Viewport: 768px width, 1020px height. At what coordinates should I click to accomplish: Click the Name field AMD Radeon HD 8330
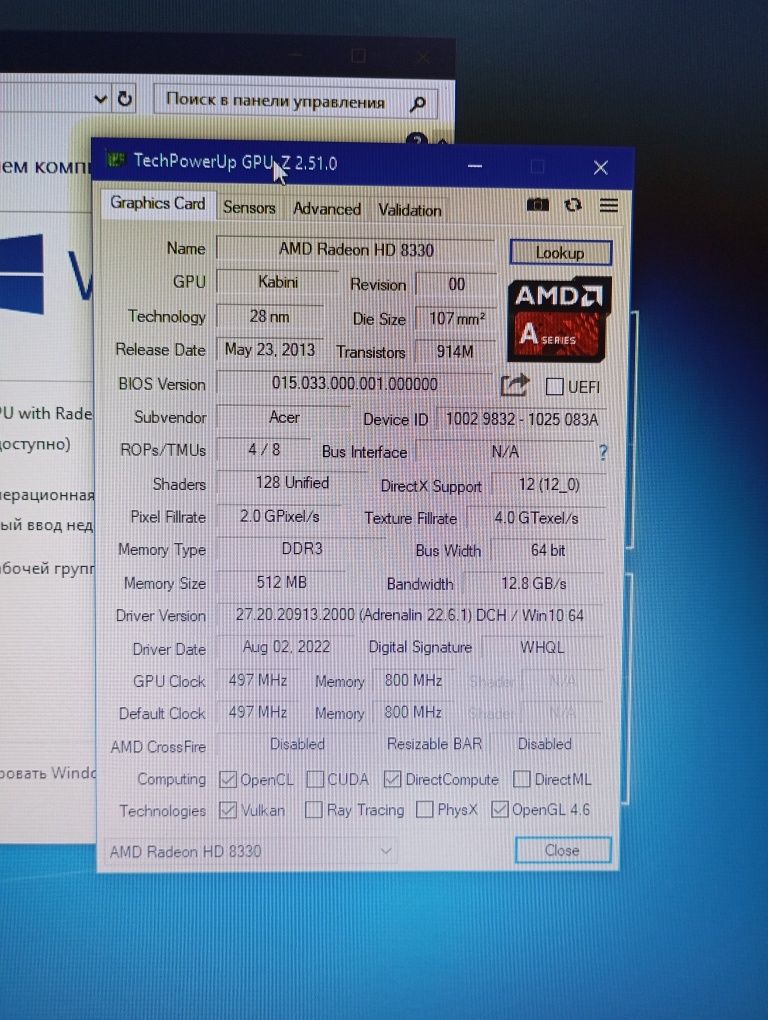(x=356, y=250)
